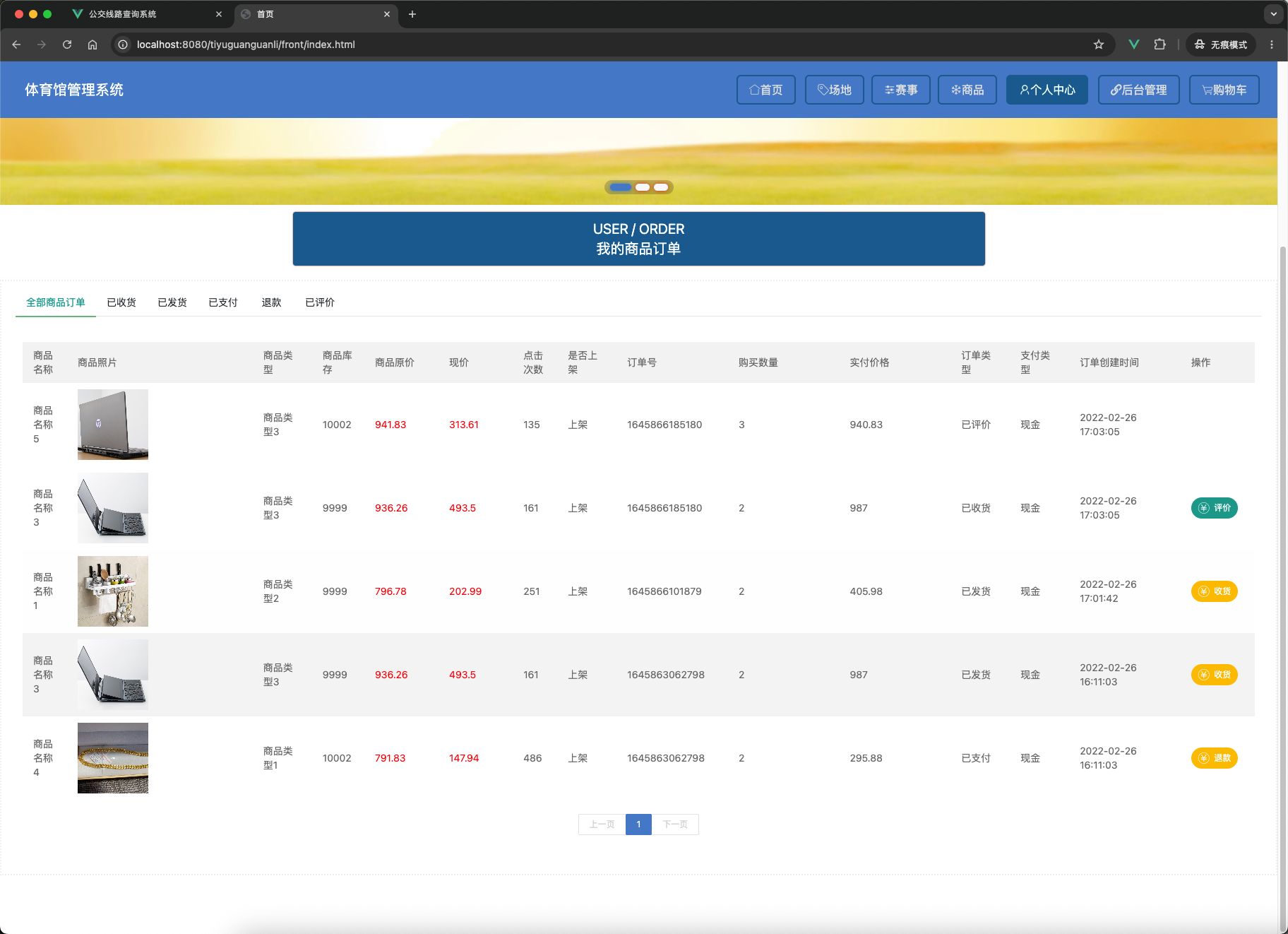
Task: Open 个人中心 navigation item
Action: [1047, 90]
